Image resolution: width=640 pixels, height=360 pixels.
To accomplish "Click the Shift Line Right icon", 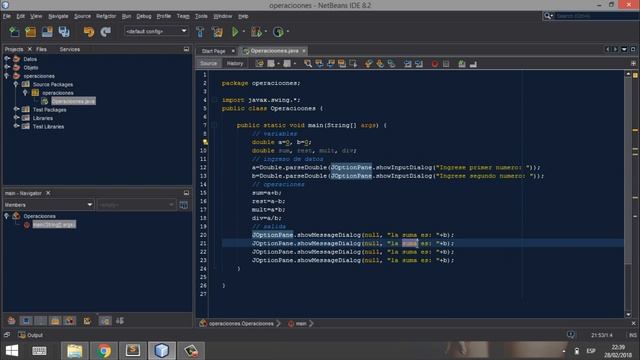I will [x=419, y=64].
